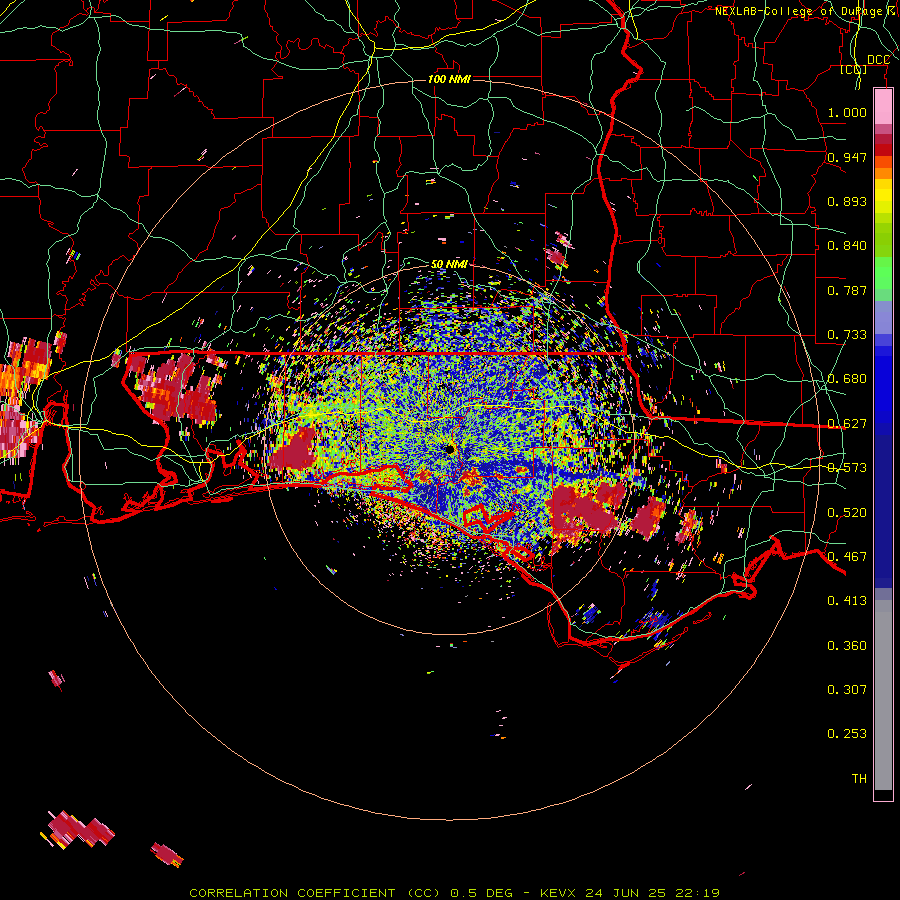
Task: Click the 0.520 legend value
Action: pos(847,512)
